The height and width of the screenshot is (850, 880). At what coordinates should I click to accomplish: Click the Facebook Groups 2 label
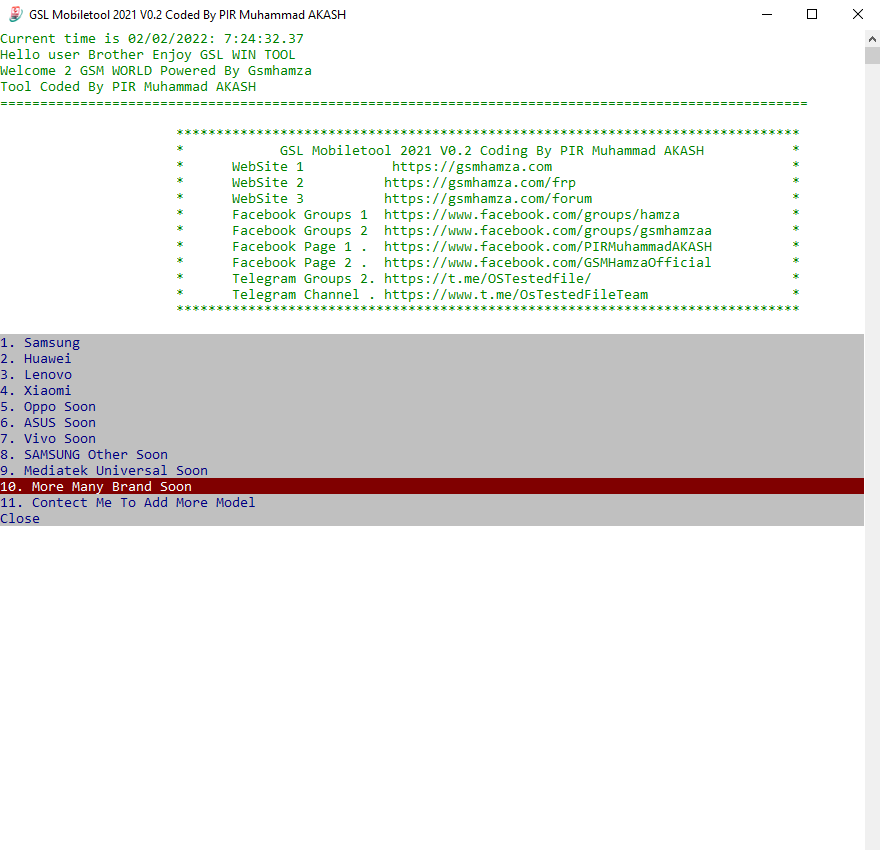[300, 231]
